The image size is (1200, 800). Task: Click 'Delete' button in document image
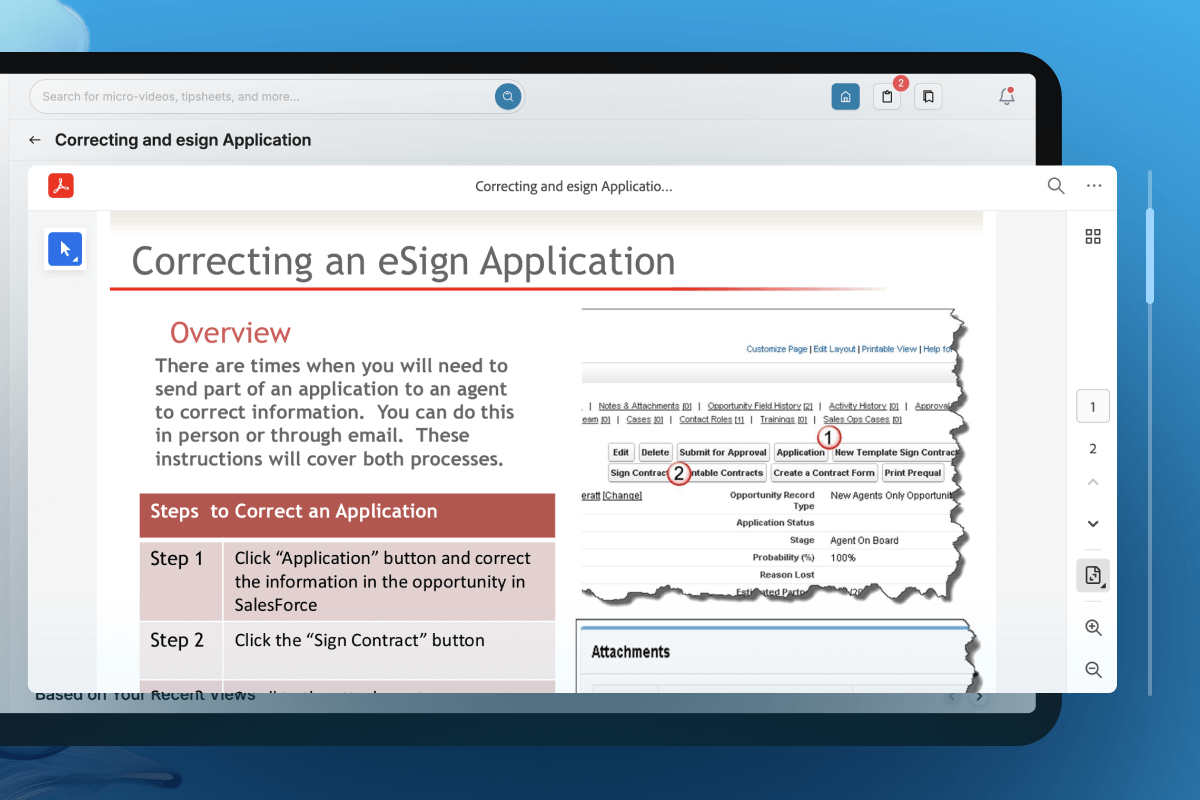click(x=655, y=452)
